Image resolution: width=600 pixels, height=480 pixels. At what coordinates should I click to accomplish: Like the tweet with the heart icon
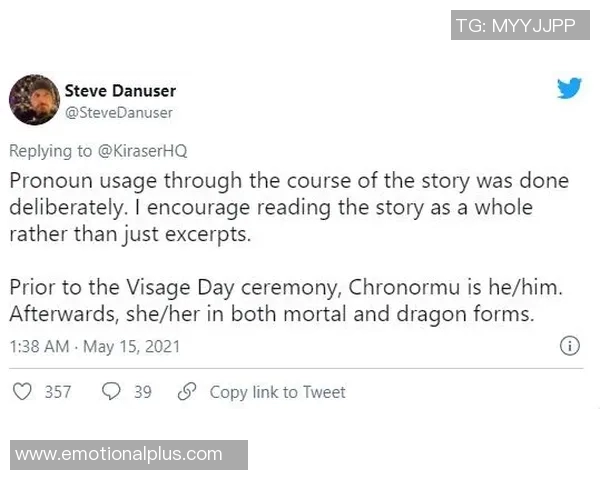[22, 392]
